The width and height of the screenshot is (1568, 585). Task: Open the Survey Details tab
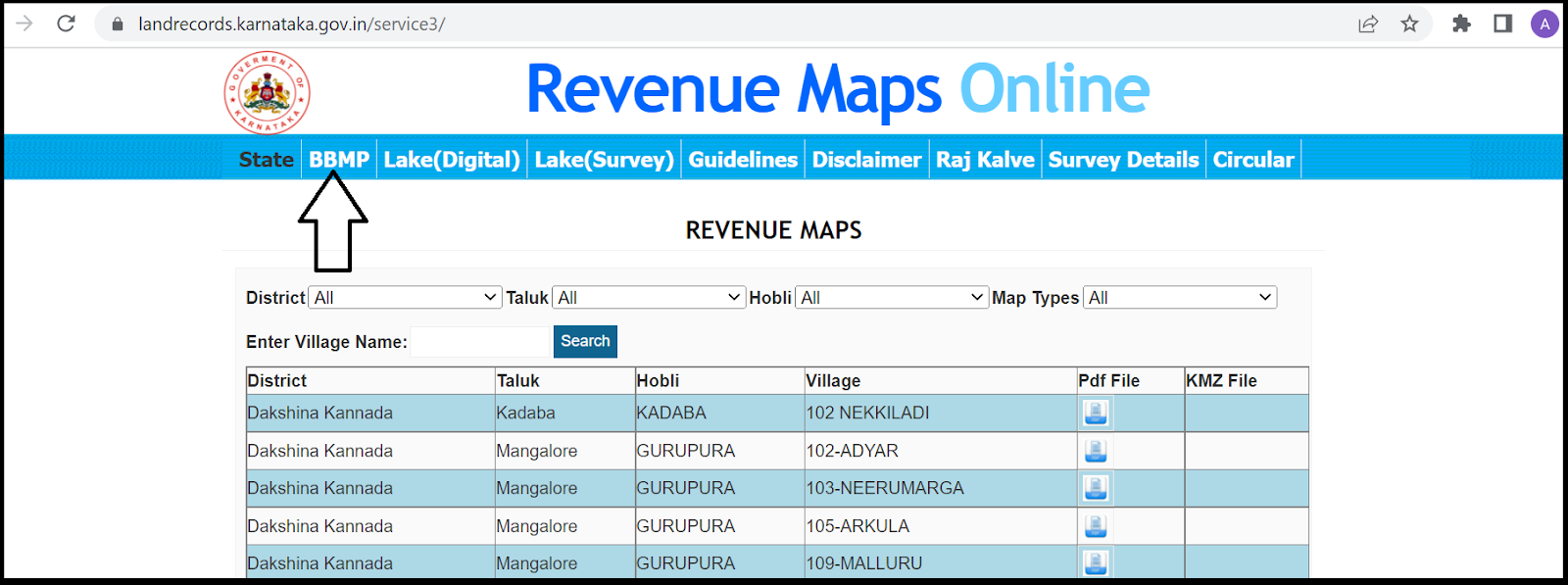[1124, 159]
